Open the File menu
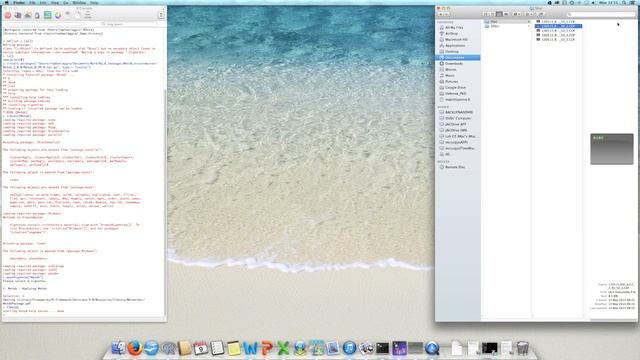Screen dimensions: 640x360 32,2
